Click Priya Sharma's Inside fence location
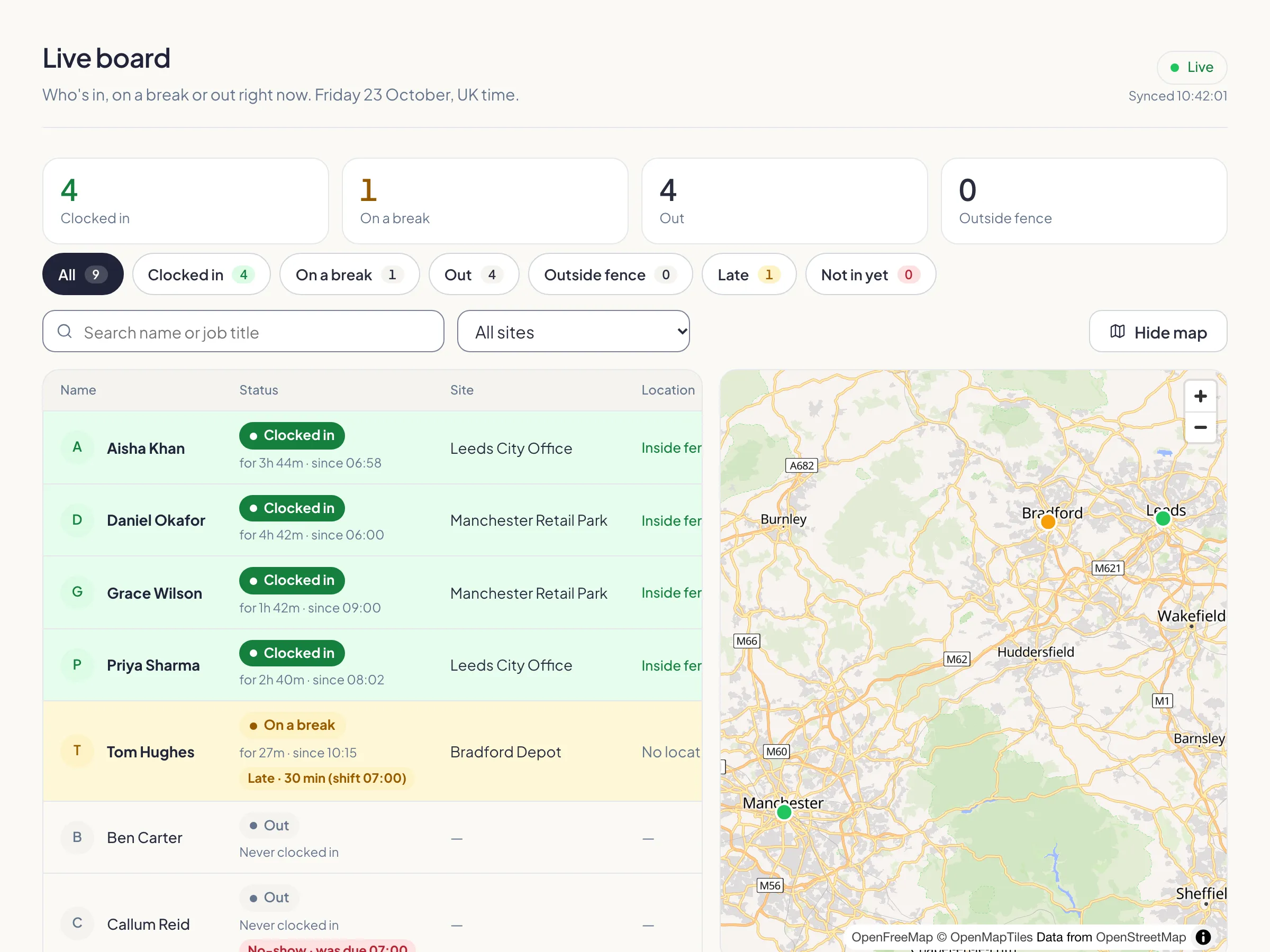This screenshot has height=952, width=1270. pyautogui.click(x=671, y=666)
